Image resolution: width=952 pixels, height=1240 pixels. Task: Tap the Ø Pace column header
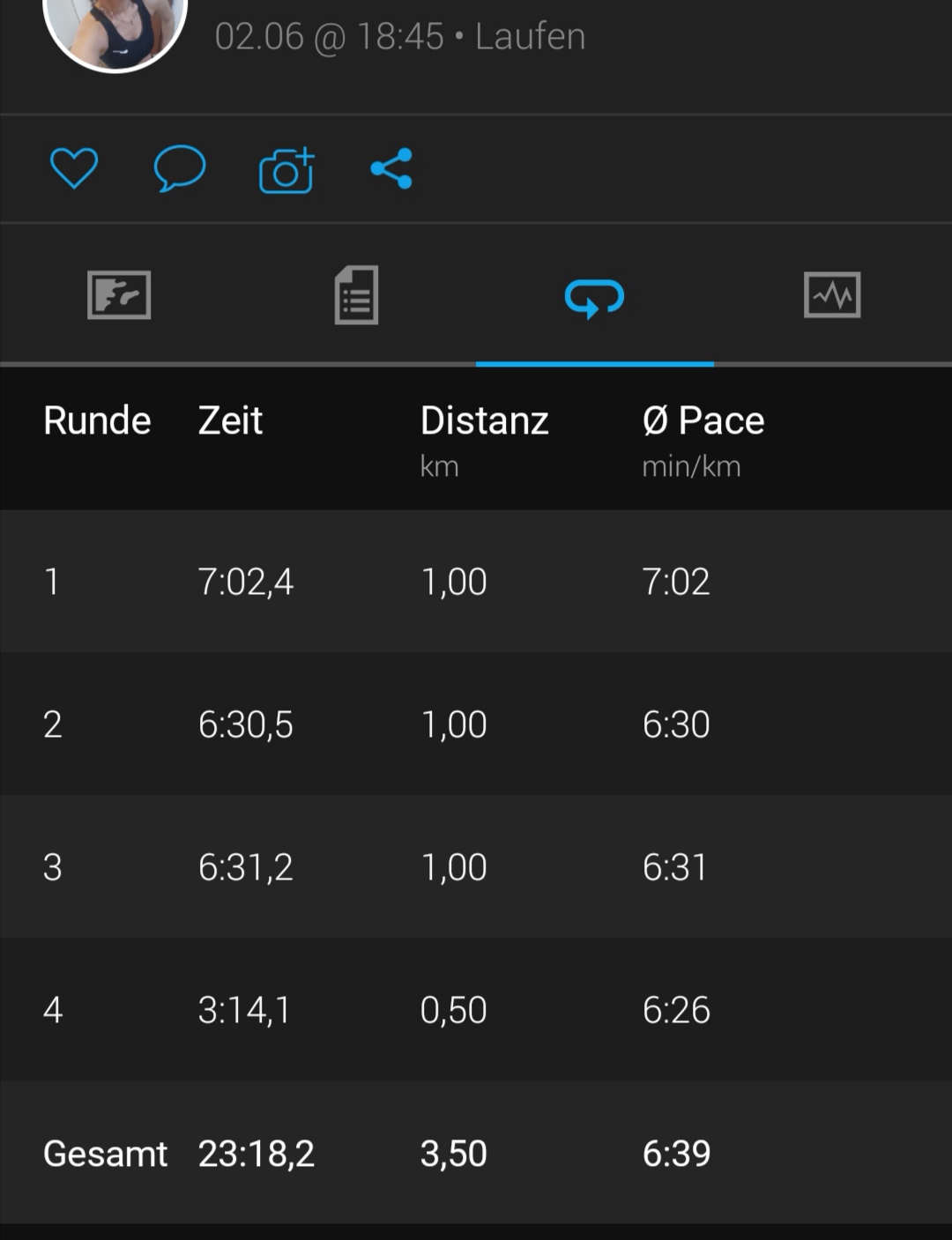(x=703, y=420)
